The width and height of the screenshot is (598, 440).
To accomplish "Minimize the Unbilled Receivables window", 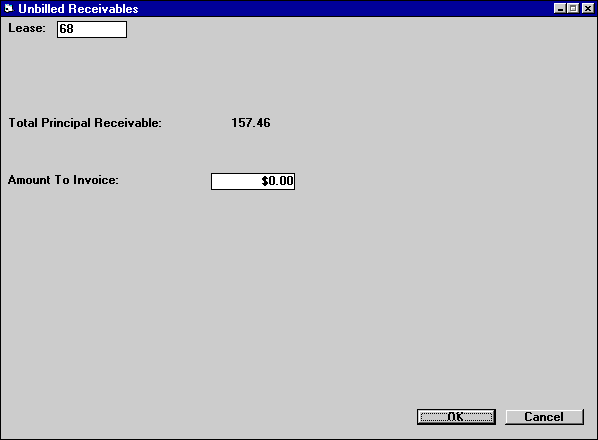I will (x=559, y=8).
